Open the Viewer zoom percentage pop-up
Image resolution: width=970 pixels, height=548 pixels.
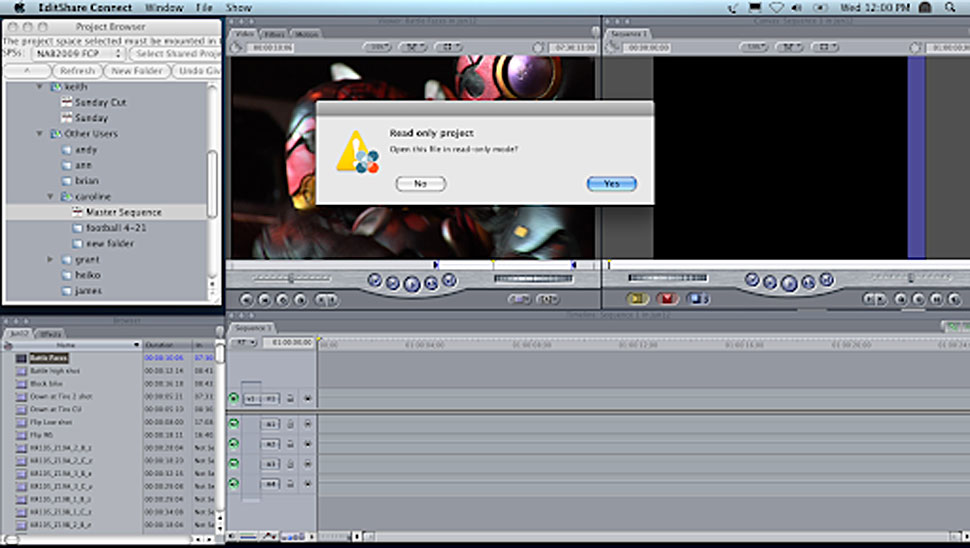pyautogui.click(x=377, y=47)
